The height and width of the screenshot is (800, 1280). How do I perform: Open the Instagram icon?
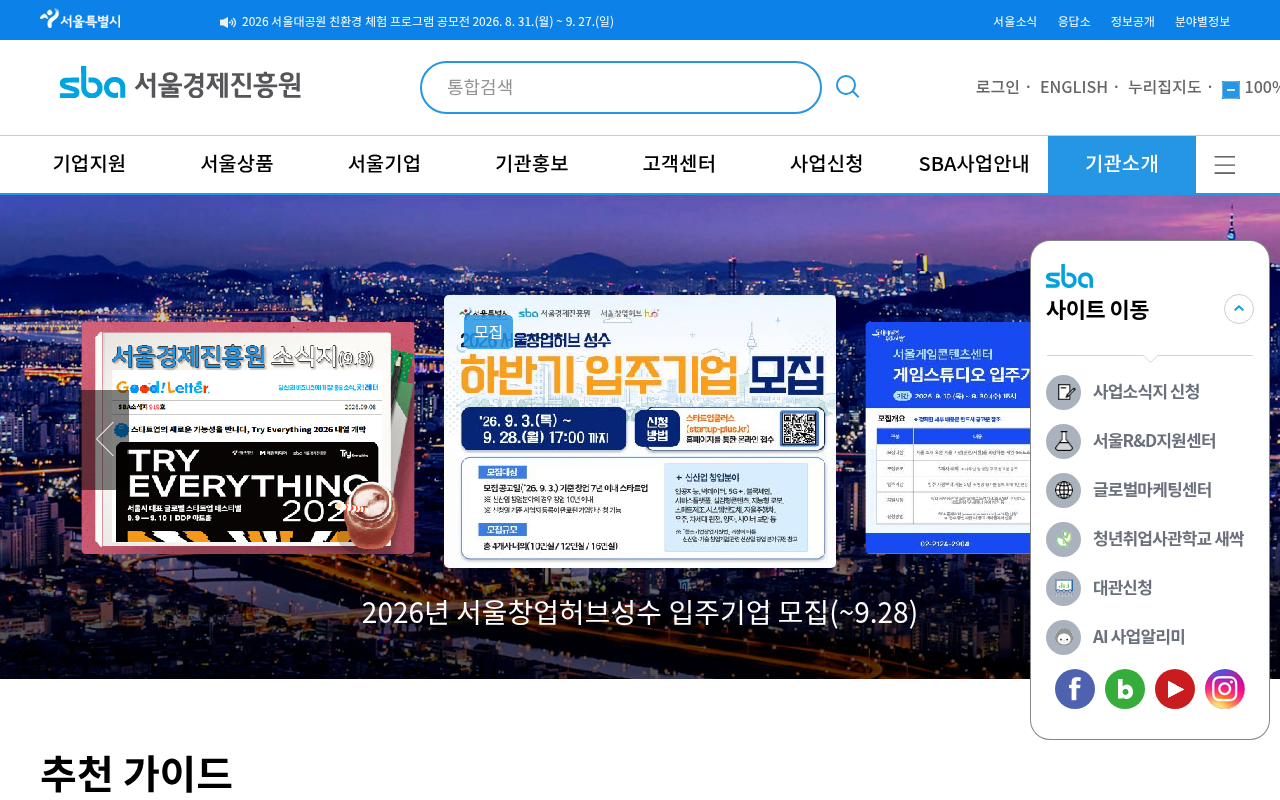[x=1225, y=689]
